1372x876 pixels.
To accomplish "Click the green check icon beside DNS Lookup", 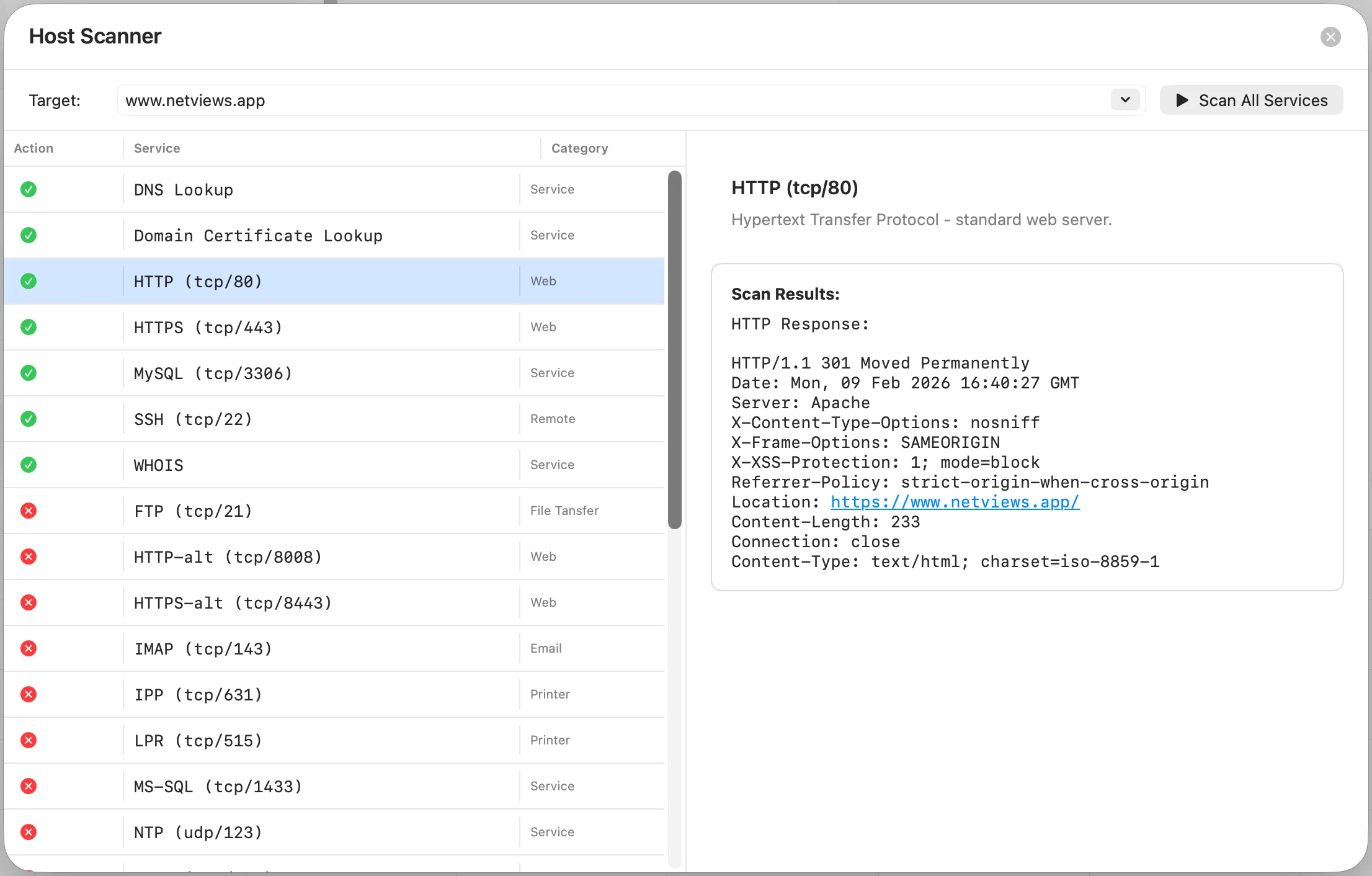I will (29, 189).
